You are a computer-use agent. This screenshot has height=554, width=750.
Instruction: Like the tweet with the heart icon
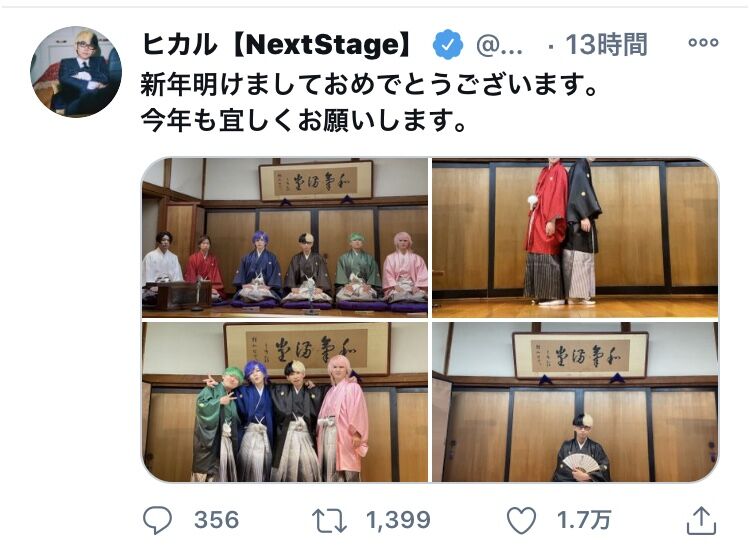[x=521, y=520]
